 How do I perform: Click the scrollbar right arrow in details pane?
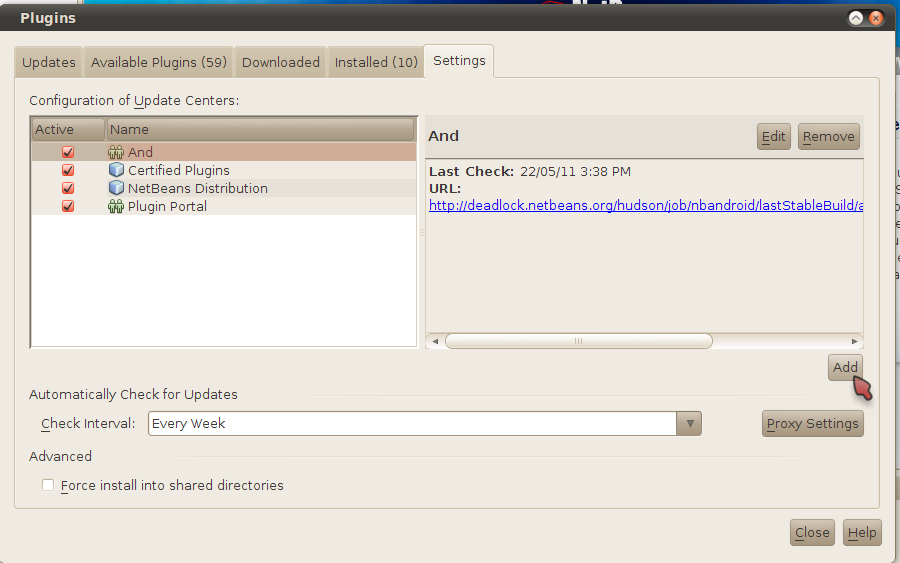pyautogui.click(x=854, y=341)
